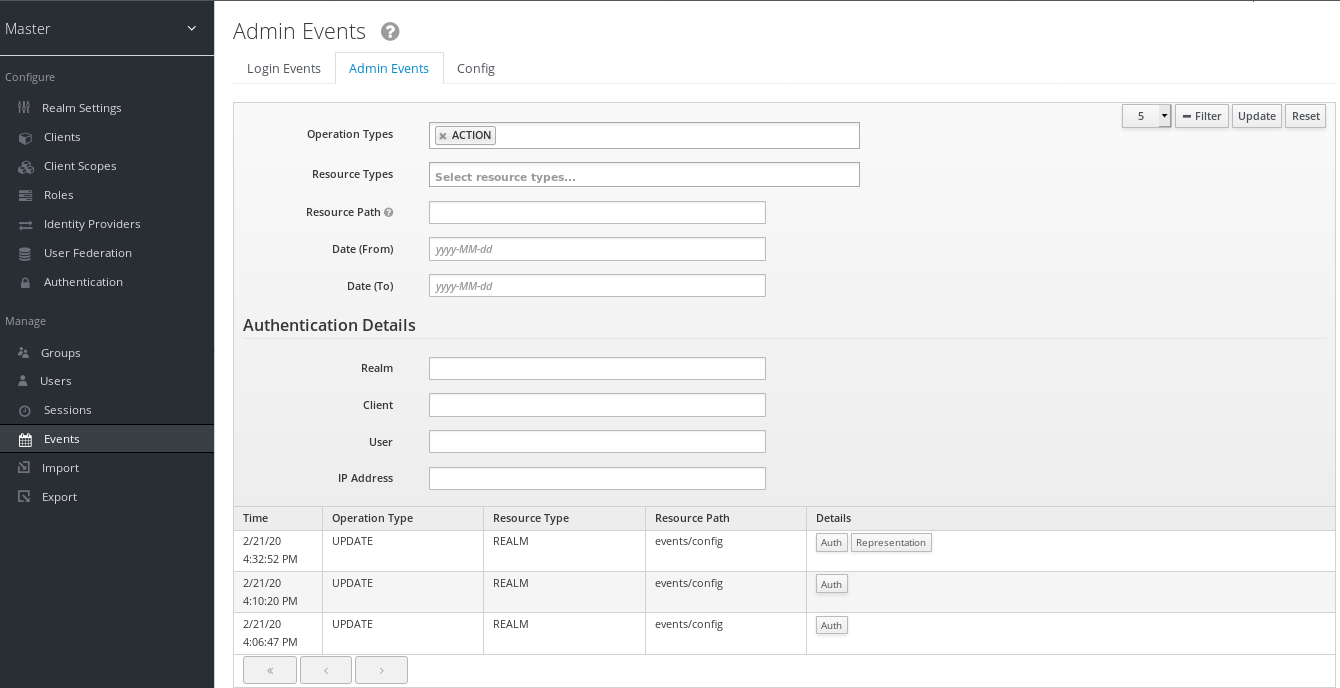
Task: Focus the IP Address input field
Action: pyautogui.click(x=597, y=478)
